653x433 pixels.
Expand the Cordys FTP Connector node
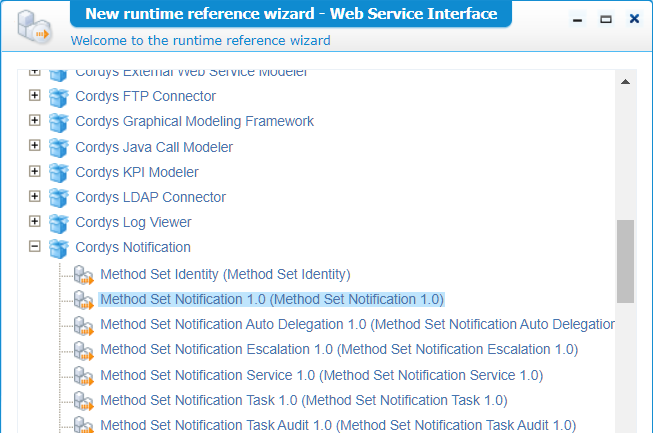[35, 95]
